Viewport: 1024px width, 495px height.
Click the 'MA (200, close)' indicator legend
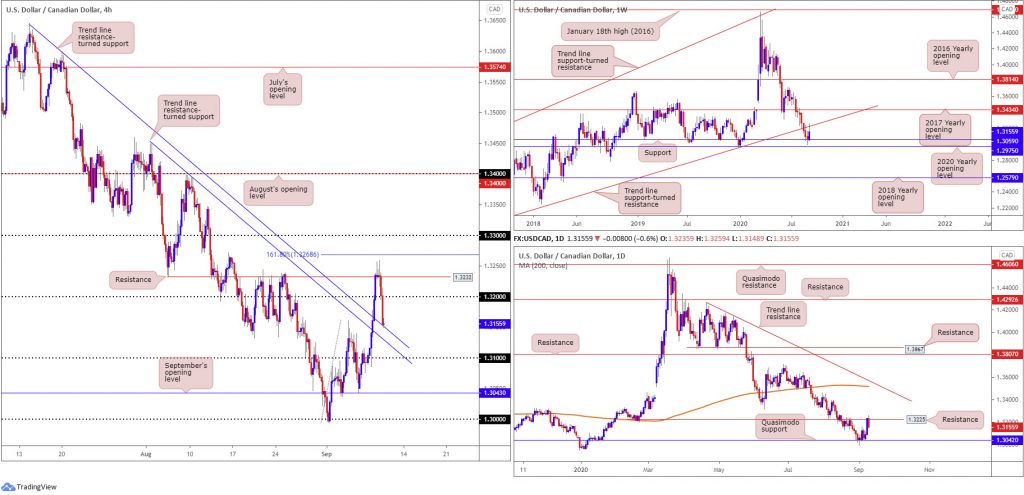point(543,266)
